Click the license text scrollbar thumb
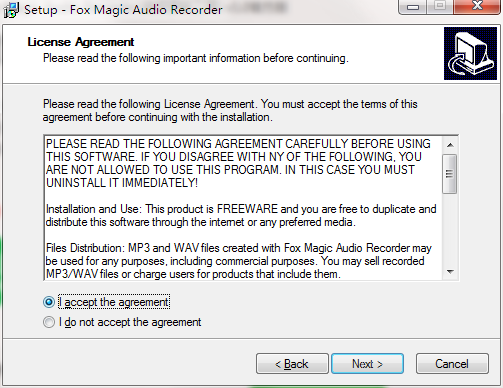Image resolution: width=503 pixels, height=388 pixels. [450, 174]
